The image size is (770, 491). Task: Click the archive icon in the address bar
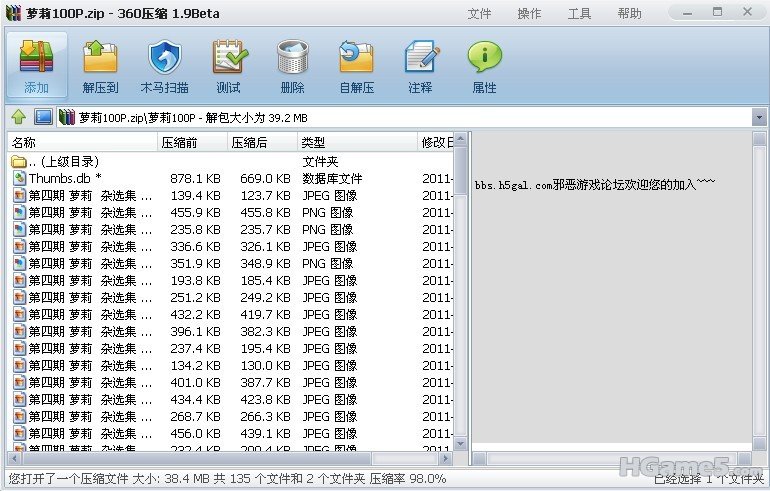[x=67, y=117]
